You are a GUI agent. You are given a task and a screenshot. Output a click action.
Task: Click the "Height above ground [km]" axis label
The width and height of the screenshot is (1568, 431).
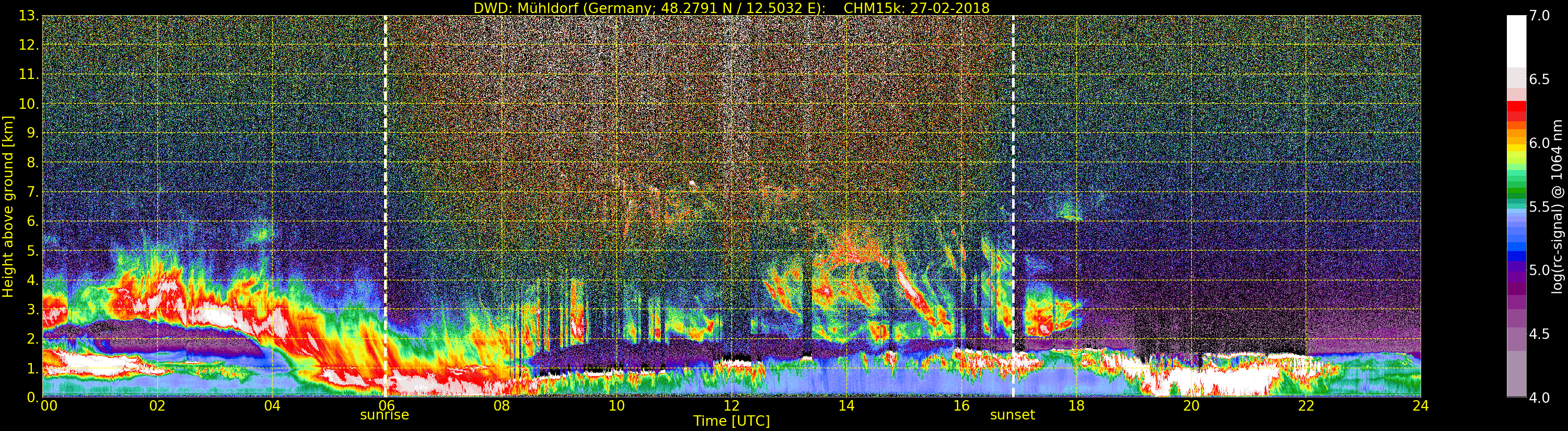click(8, 206)
